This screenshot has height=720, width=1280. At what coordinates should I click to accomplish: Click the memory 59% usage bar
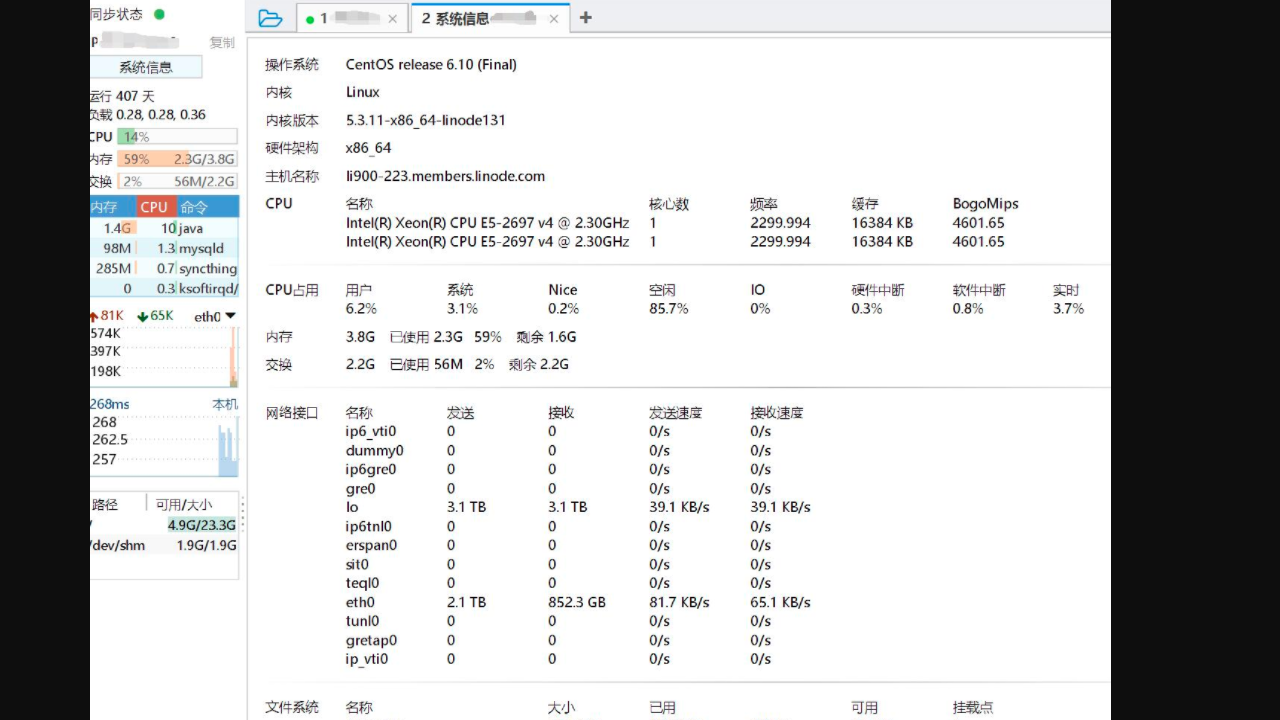coord(170,158)
